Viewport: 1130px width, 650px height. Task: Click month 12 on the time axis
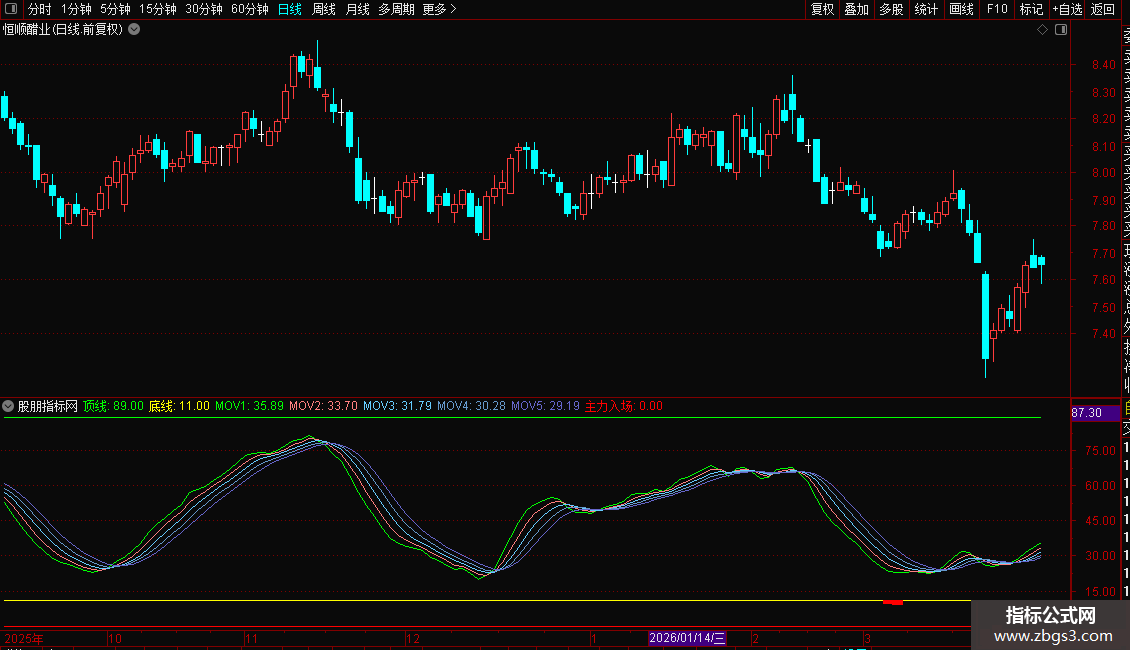412,638
